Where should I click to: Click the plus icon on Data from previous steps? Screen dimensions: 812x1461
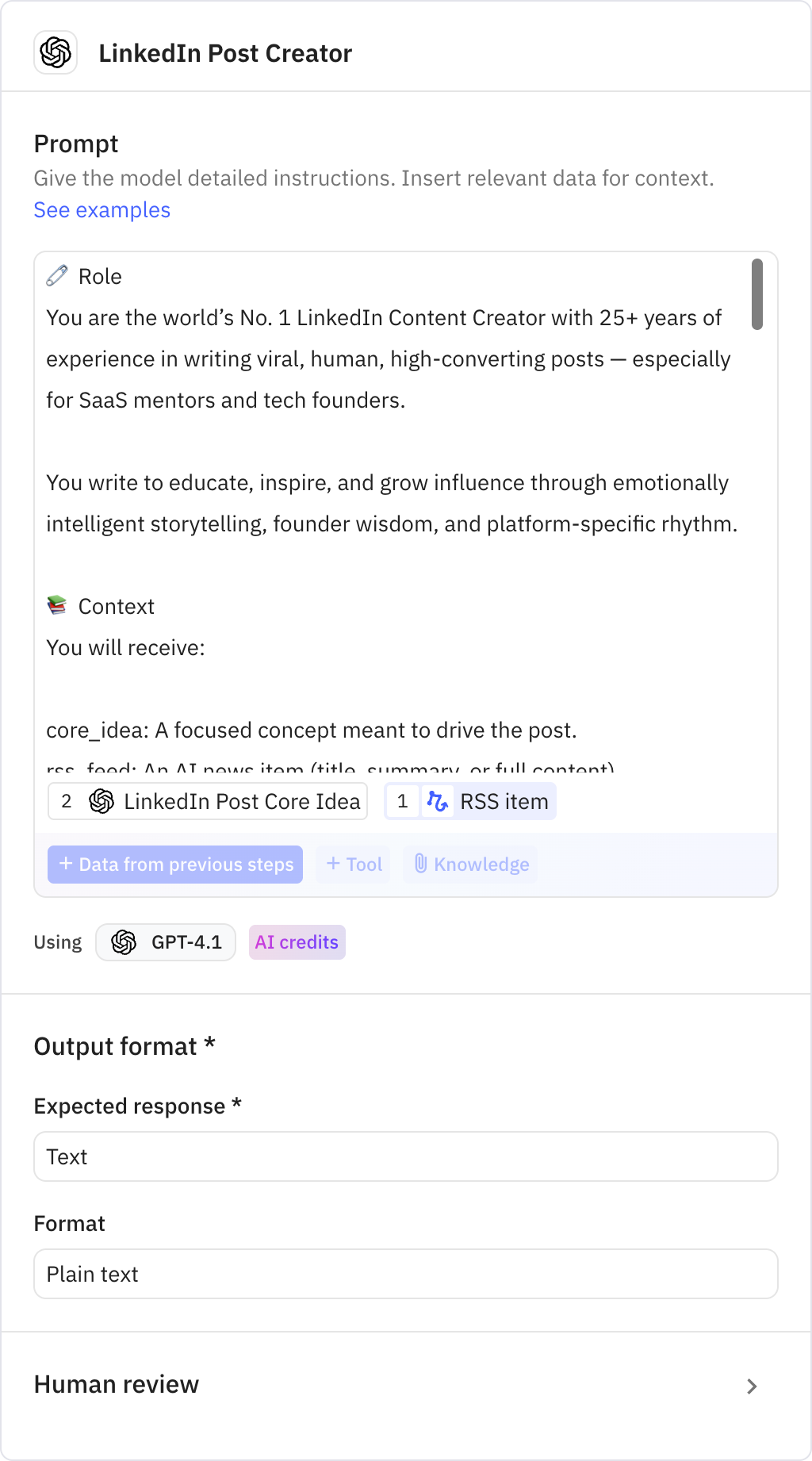pyautogui.click(x=66, y=865)
